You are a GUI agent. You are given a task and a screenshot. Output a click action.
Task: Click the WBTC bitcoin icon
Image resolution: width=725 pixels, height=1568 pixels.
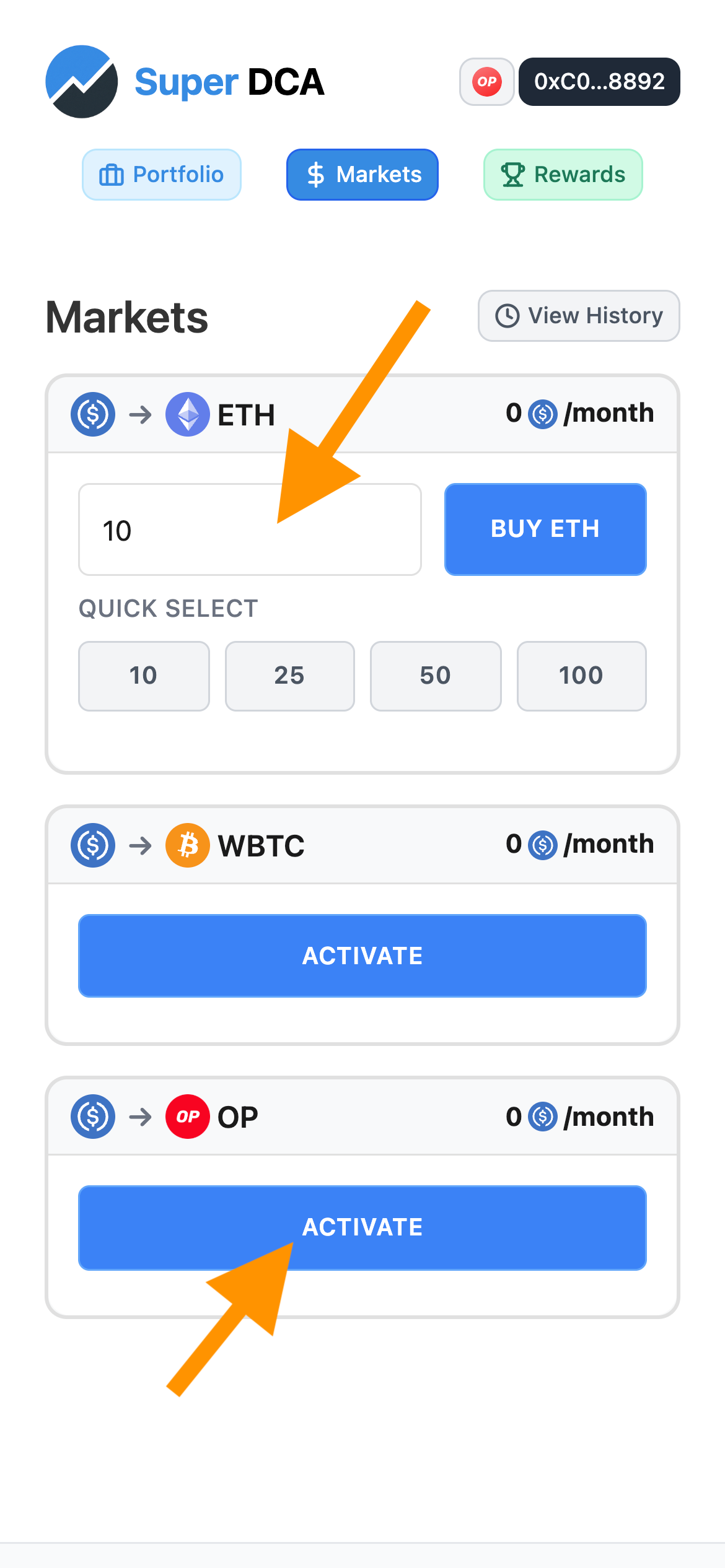[188, 845]
